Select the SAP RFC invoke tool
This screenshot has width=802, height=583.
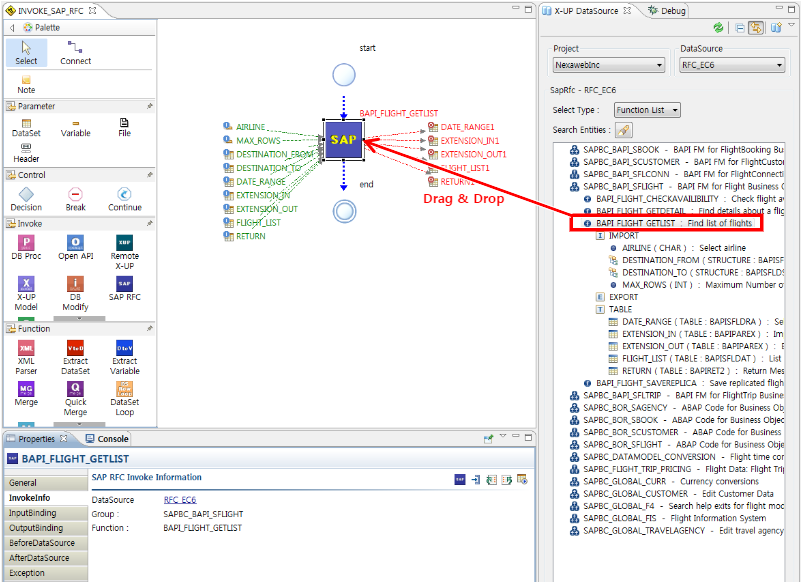[x=124, y=289]
